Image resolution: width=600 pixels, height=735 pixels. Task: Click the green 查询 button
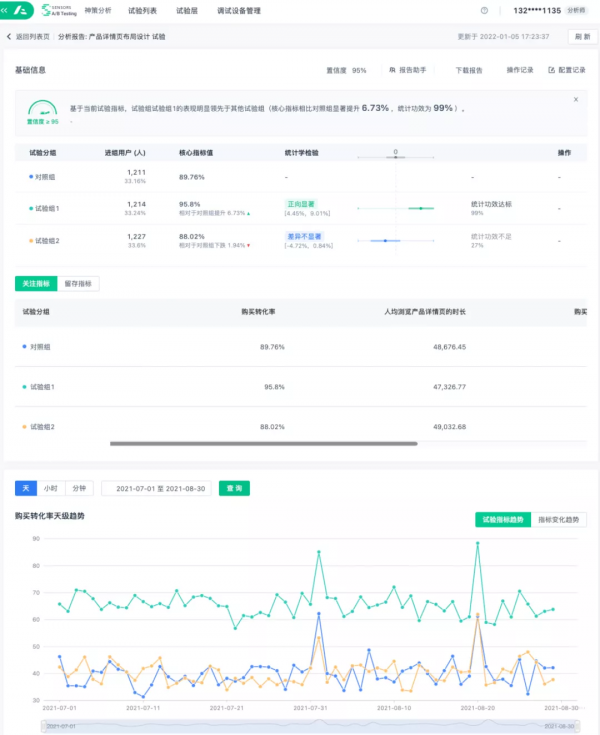point(235,488)
